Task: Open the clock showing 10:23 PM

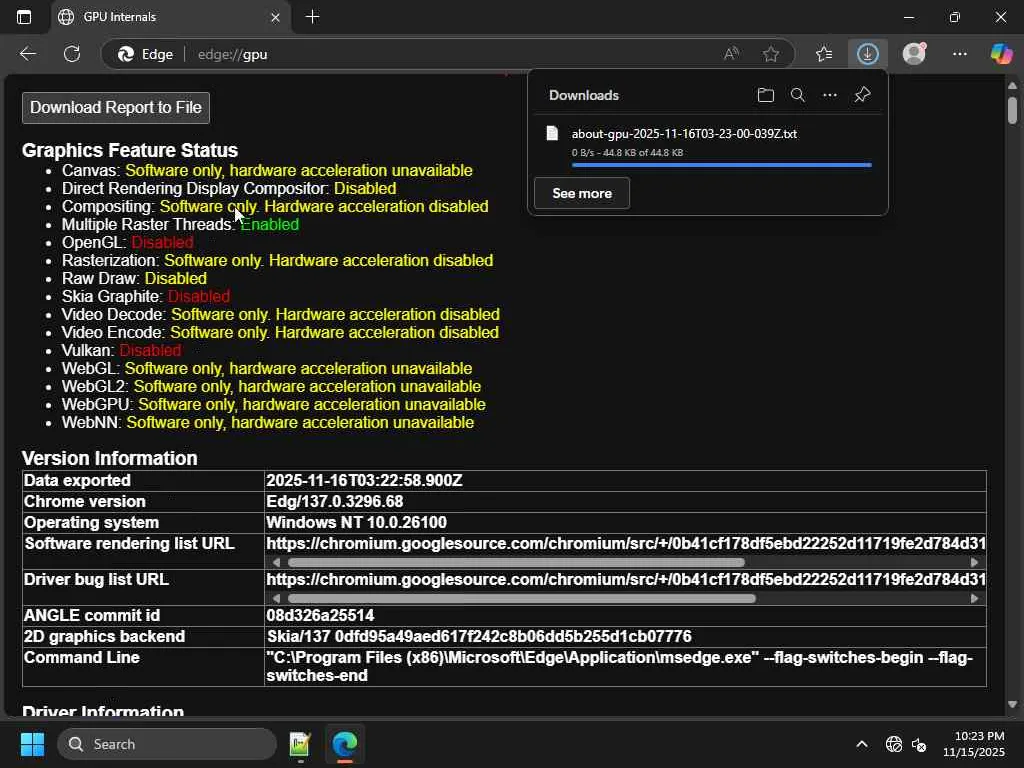Action: (x=974, y=744)
